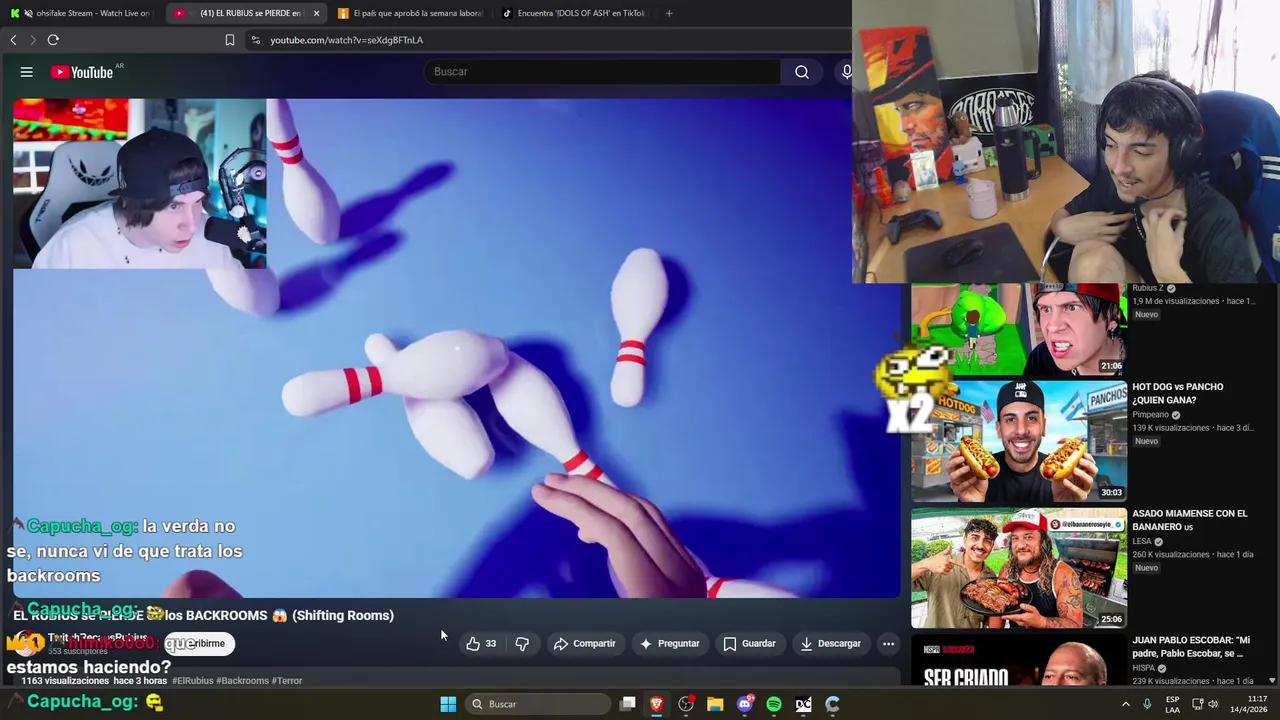Click the YouTube search magnifier button
The width and height of the screenshot is (1280, 720).
(x=801, y=72)
